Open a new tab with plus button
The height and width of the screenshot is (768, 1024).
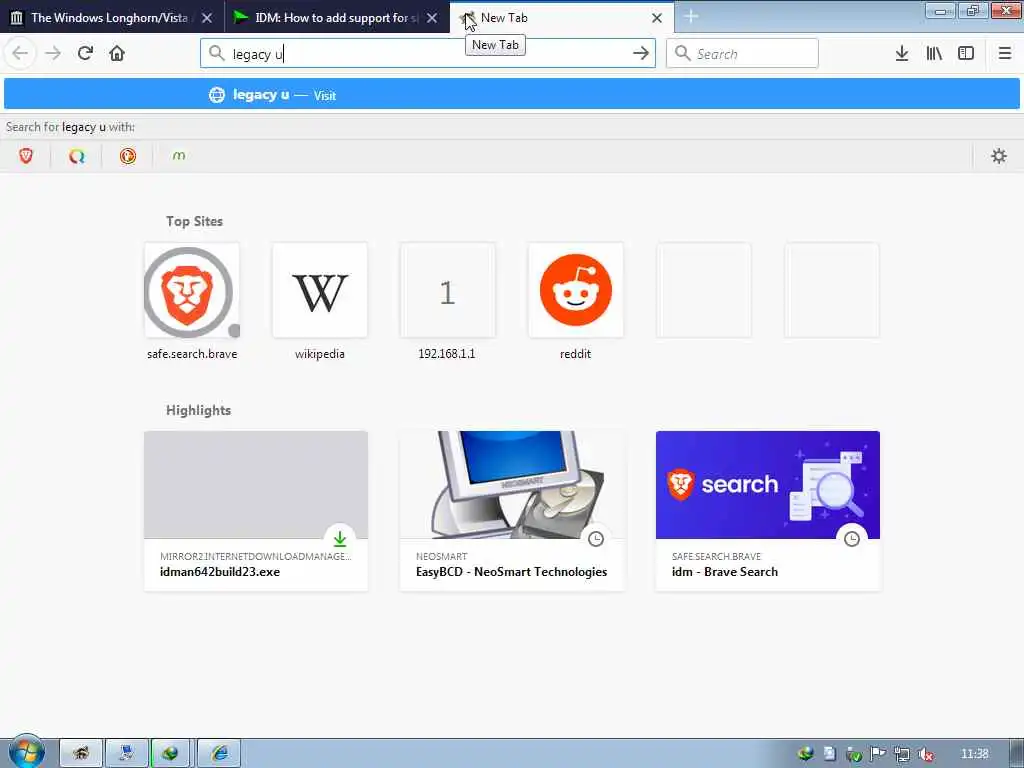pos(691,17)
